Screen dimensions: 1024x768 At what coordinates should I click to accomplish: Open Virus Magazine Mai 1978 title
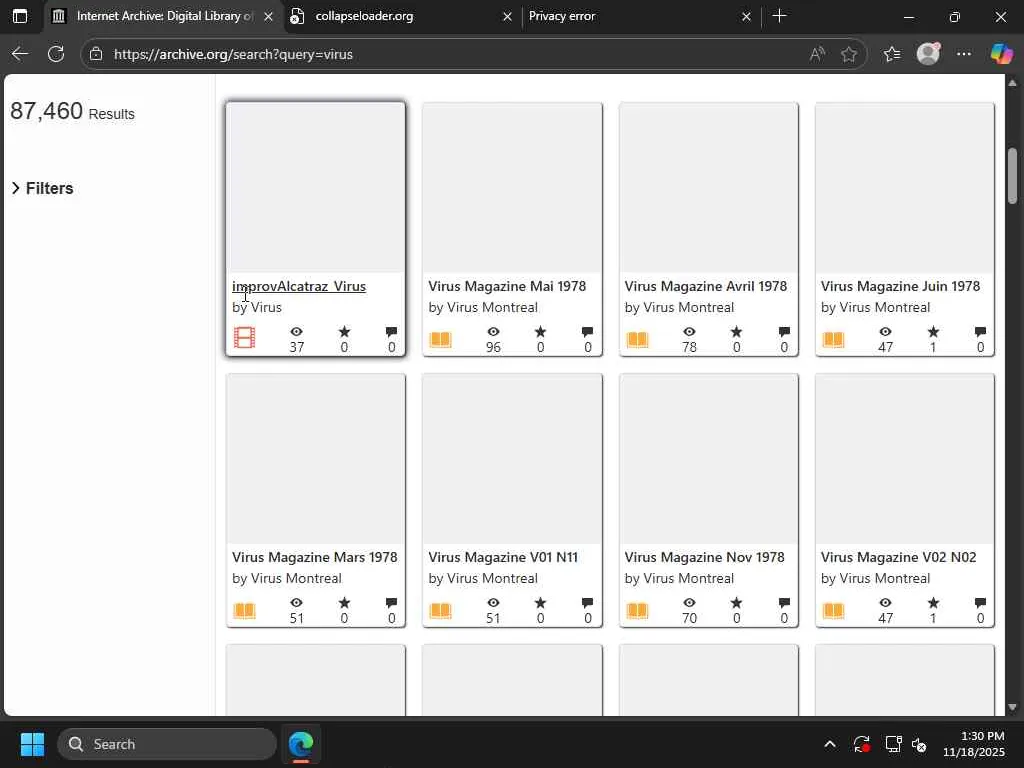(507, 286)
